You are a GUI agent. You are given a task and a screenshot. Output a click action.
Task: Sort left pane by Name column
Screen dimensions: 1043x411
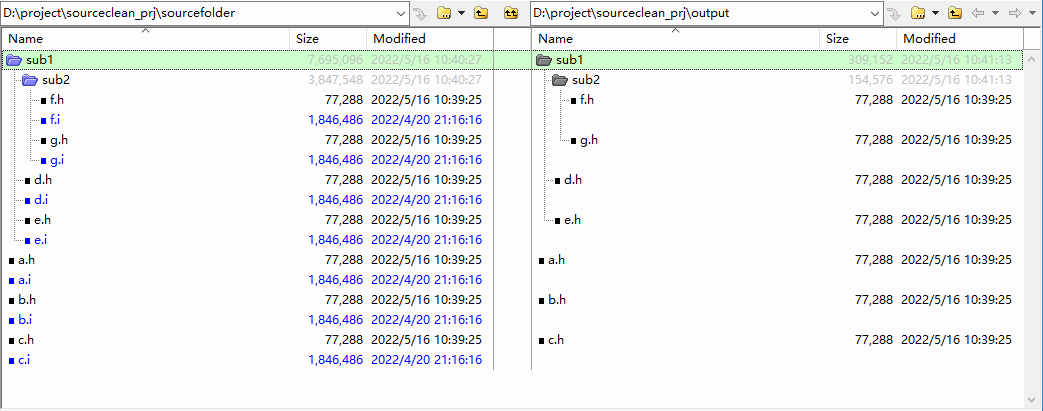[x=25, y=38]
